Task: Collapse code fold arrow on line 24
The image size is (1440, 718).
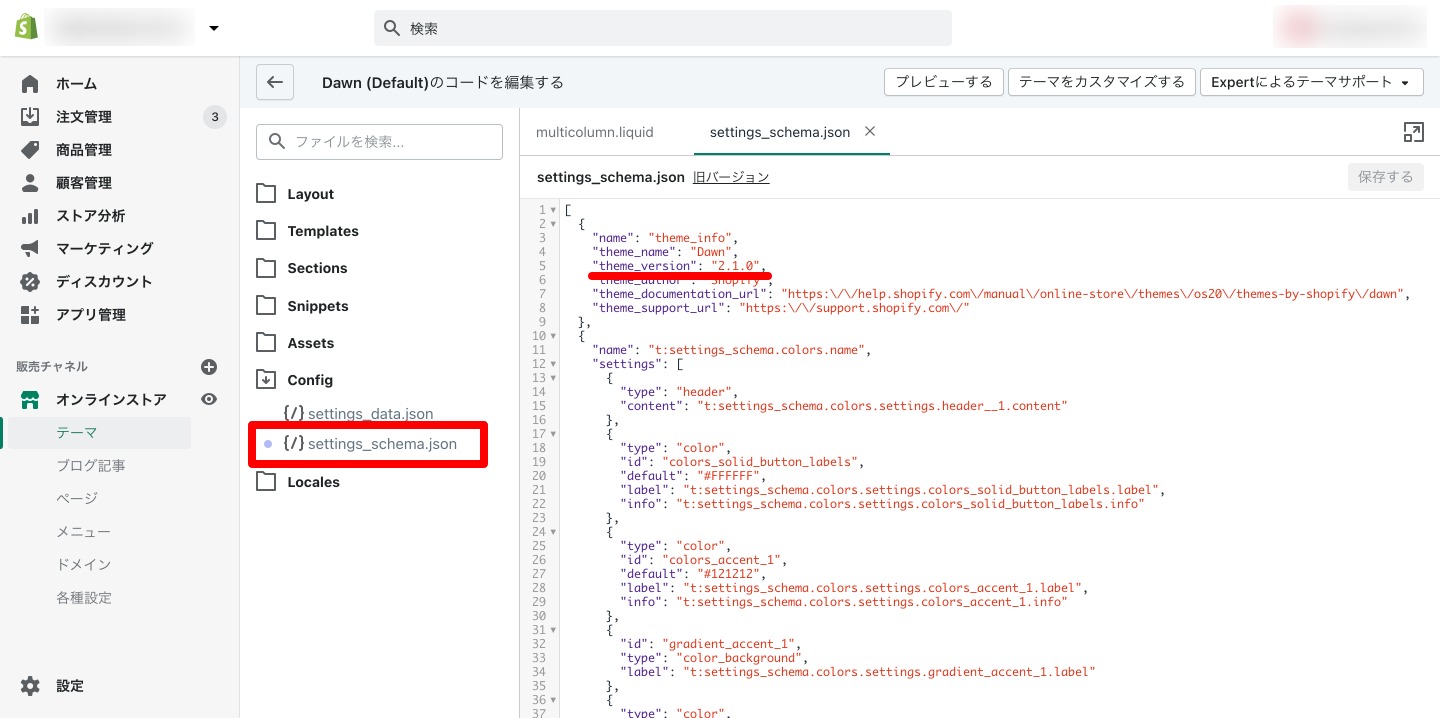Action: (554, 532)
